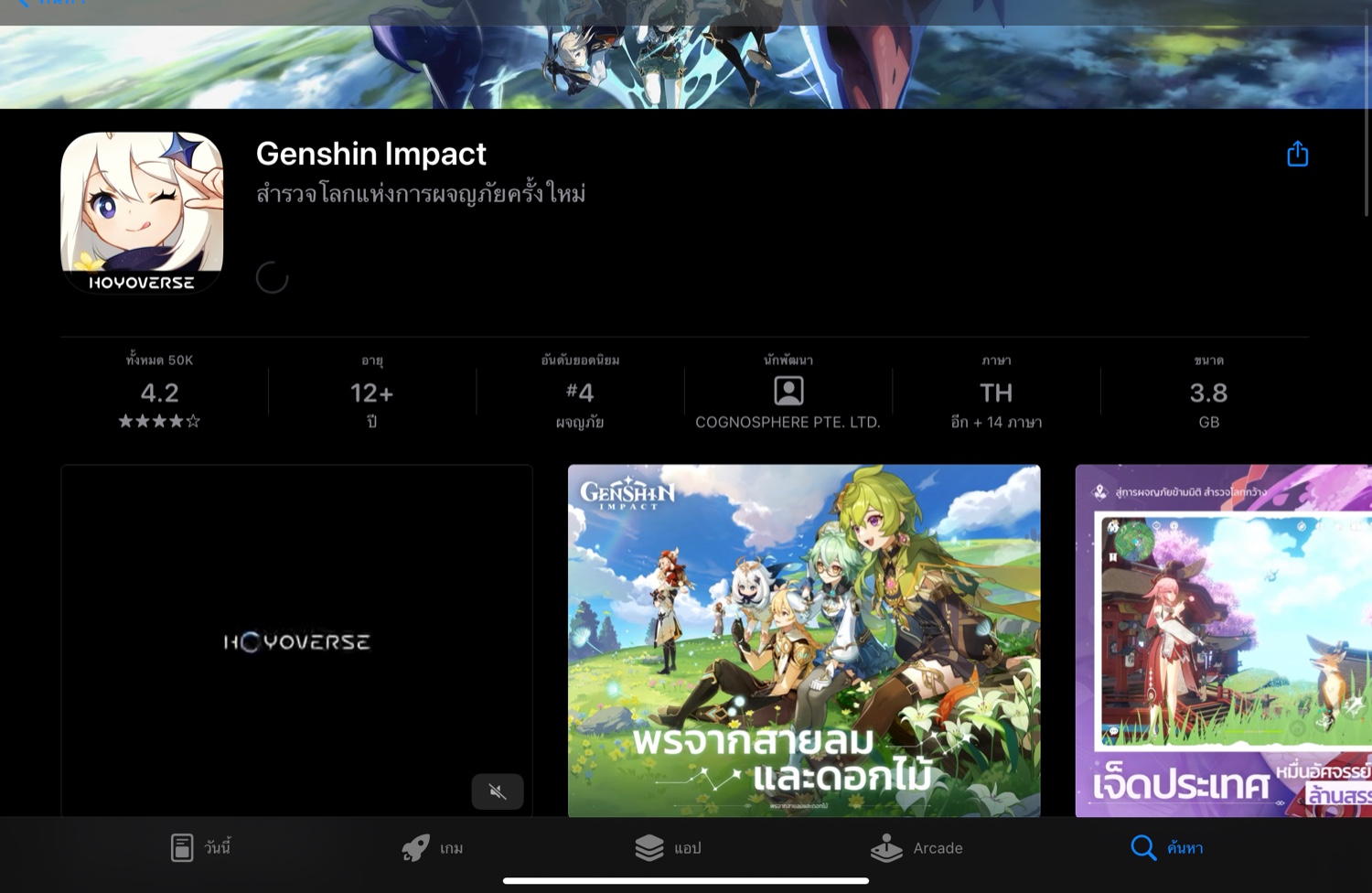The image size is (1372, 893).
Task: Click the Thai subtitle under Genshin Impact
Action: [421, 194]
